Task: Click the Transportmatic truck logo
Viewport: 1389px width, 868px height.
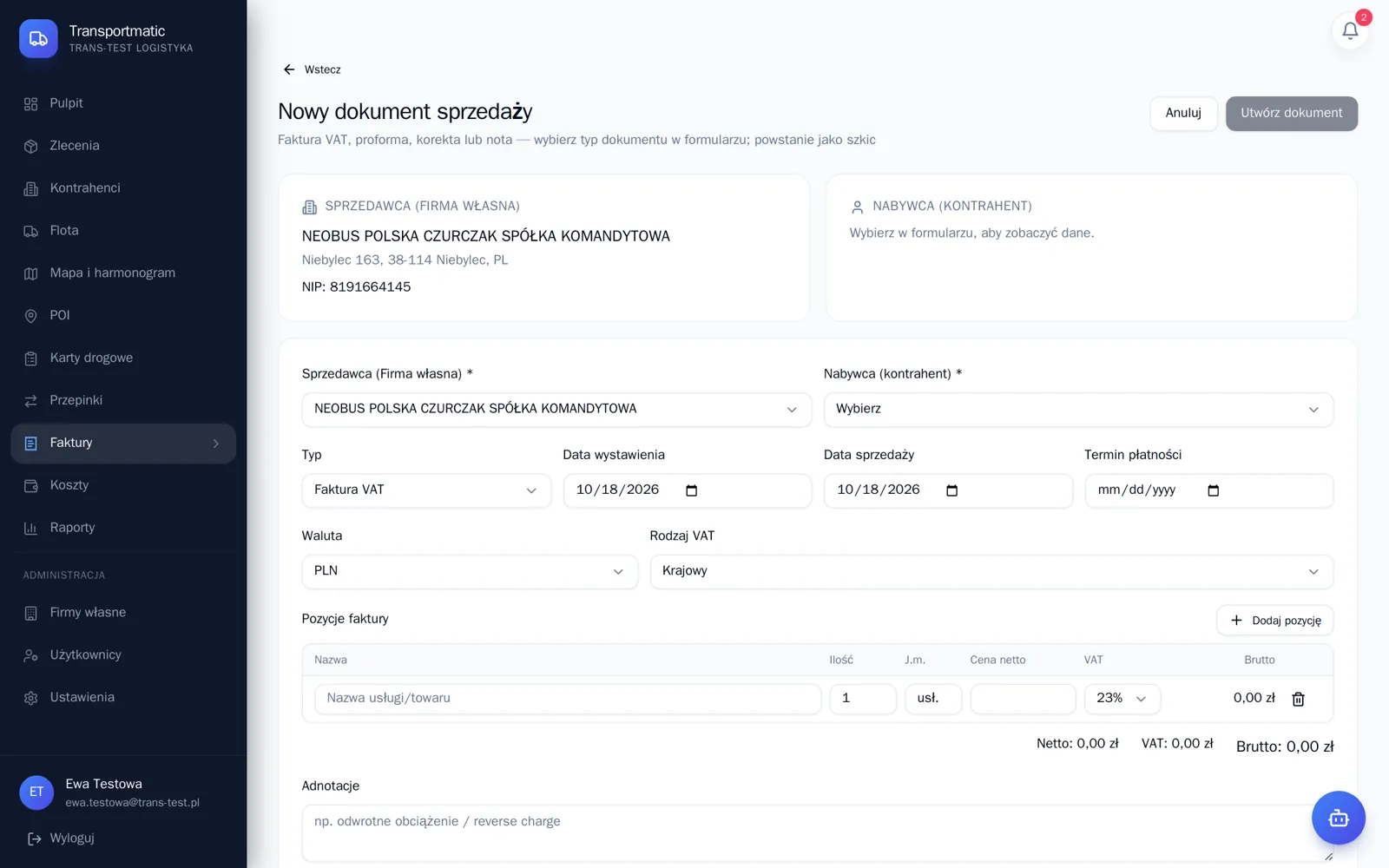Action: (38, 38)
